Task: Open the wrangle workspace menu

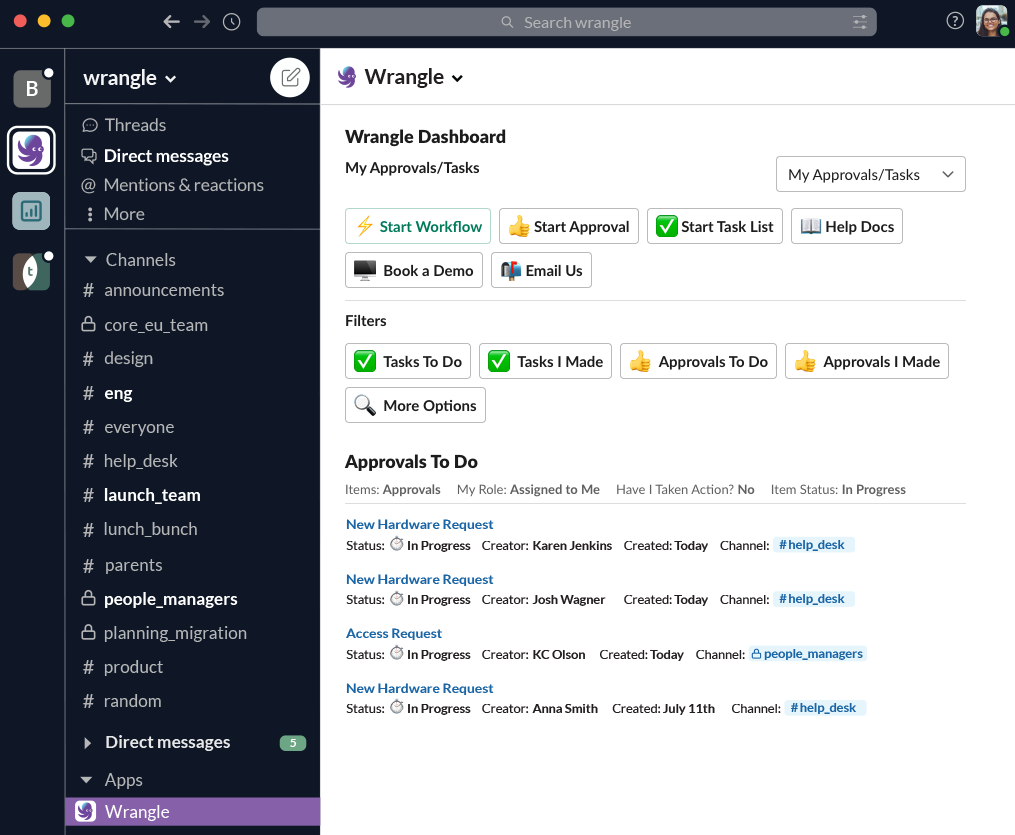Action: pos(129,78)
